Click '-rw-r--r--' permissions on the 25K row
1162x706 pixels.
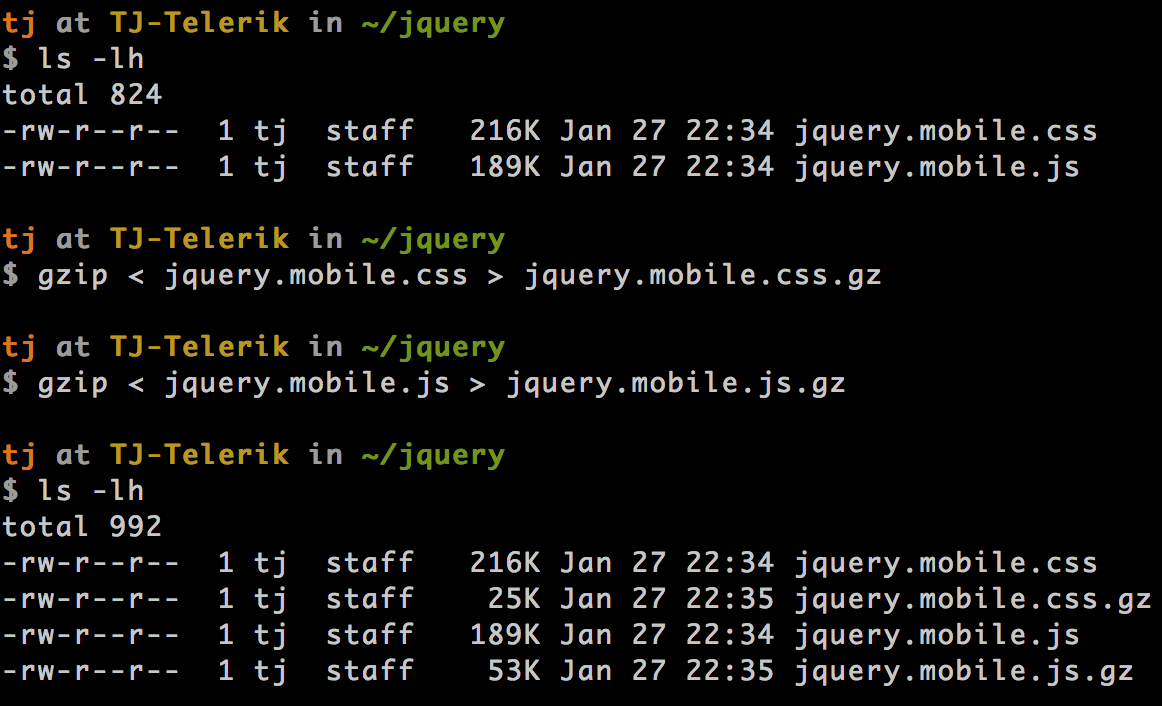click(90, 599)
